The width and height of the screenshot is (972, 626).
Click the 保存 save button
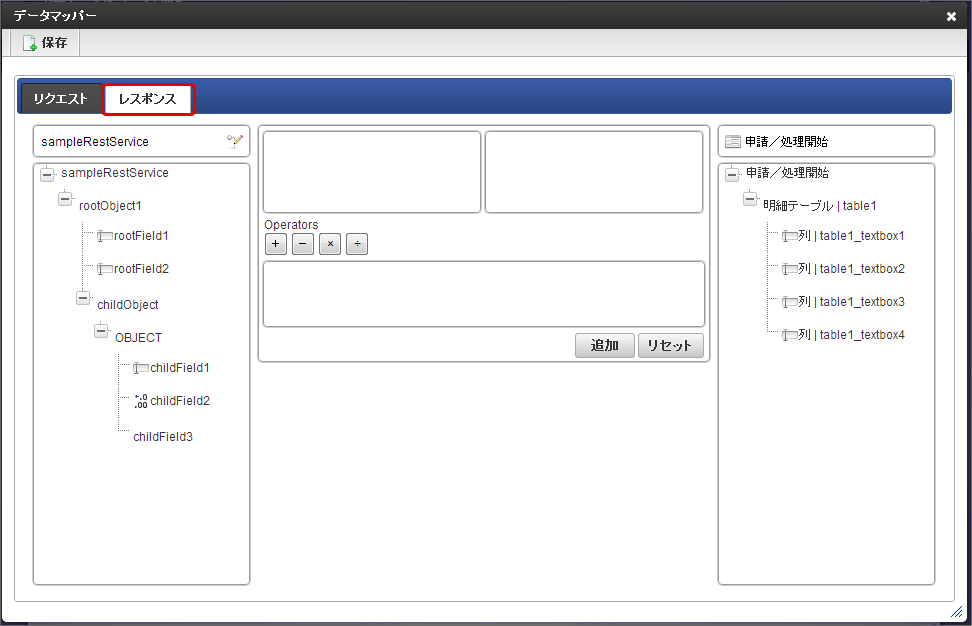[x=45, y=43]
